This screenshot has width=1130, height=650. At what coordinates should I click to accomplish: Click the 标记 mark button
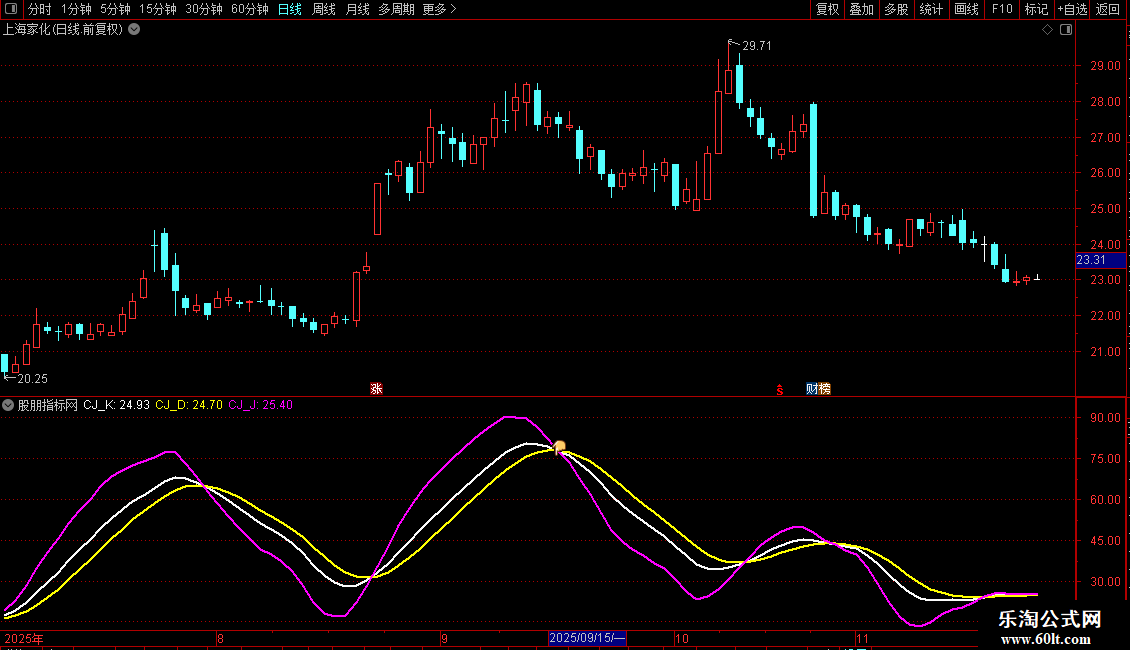click(x=1036, y=9)
